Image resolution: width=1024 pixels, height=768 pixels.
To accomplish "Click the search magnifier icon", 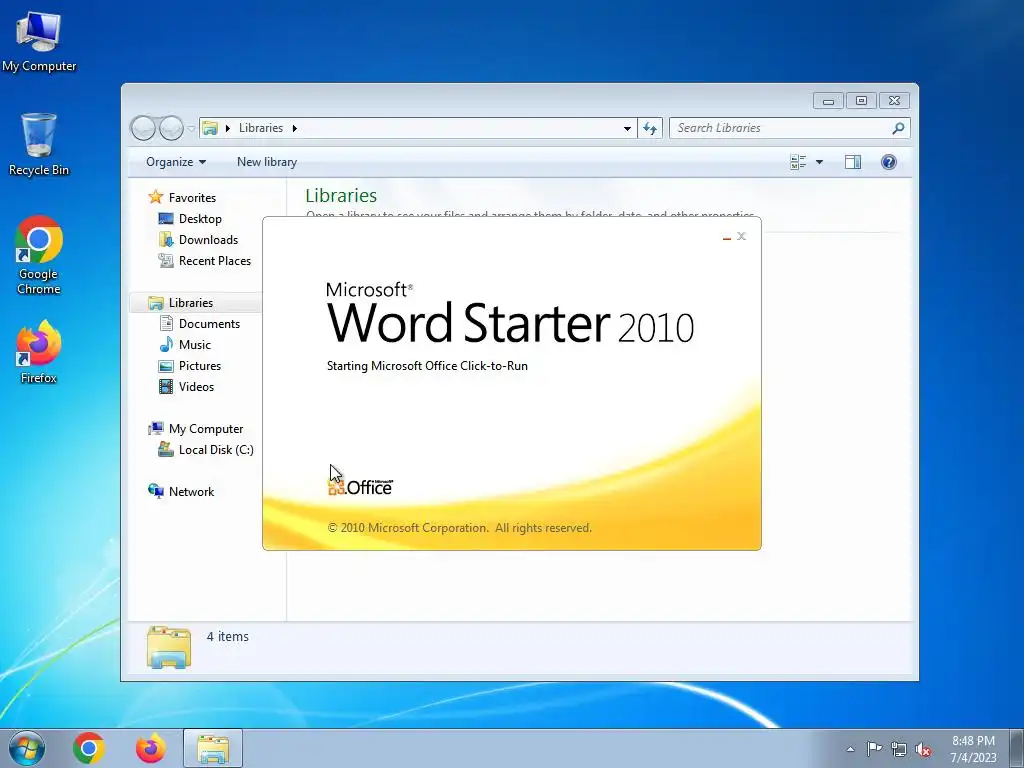I will [x=899, y=128].
